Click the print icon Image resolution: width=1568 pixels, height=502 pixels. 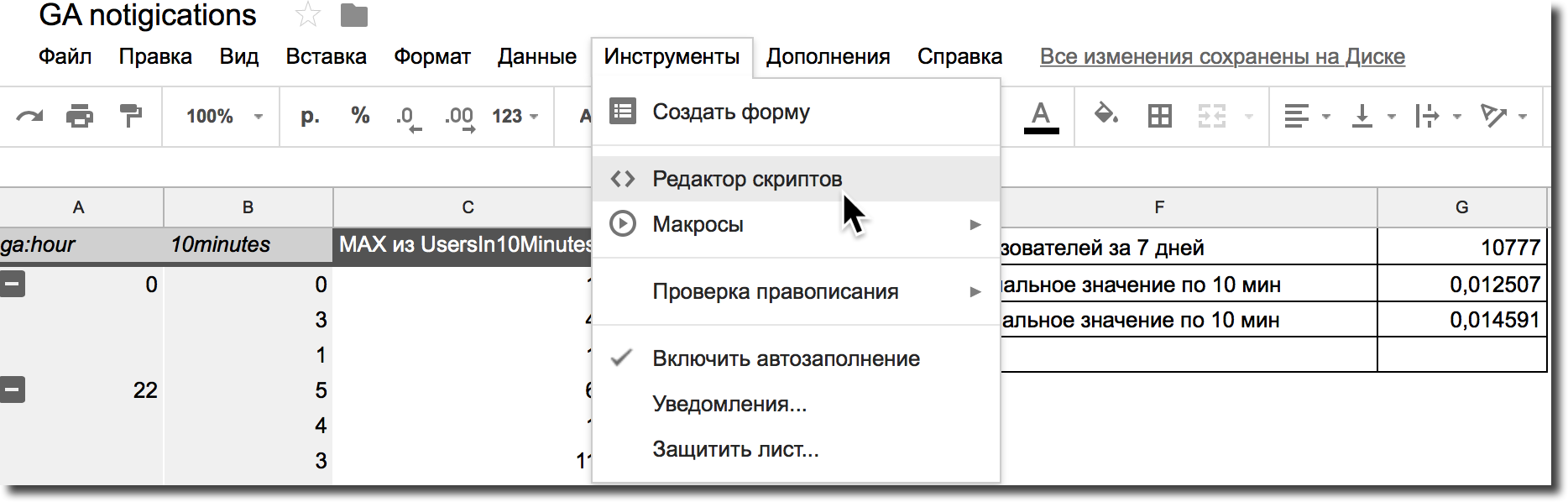point(80,116)
